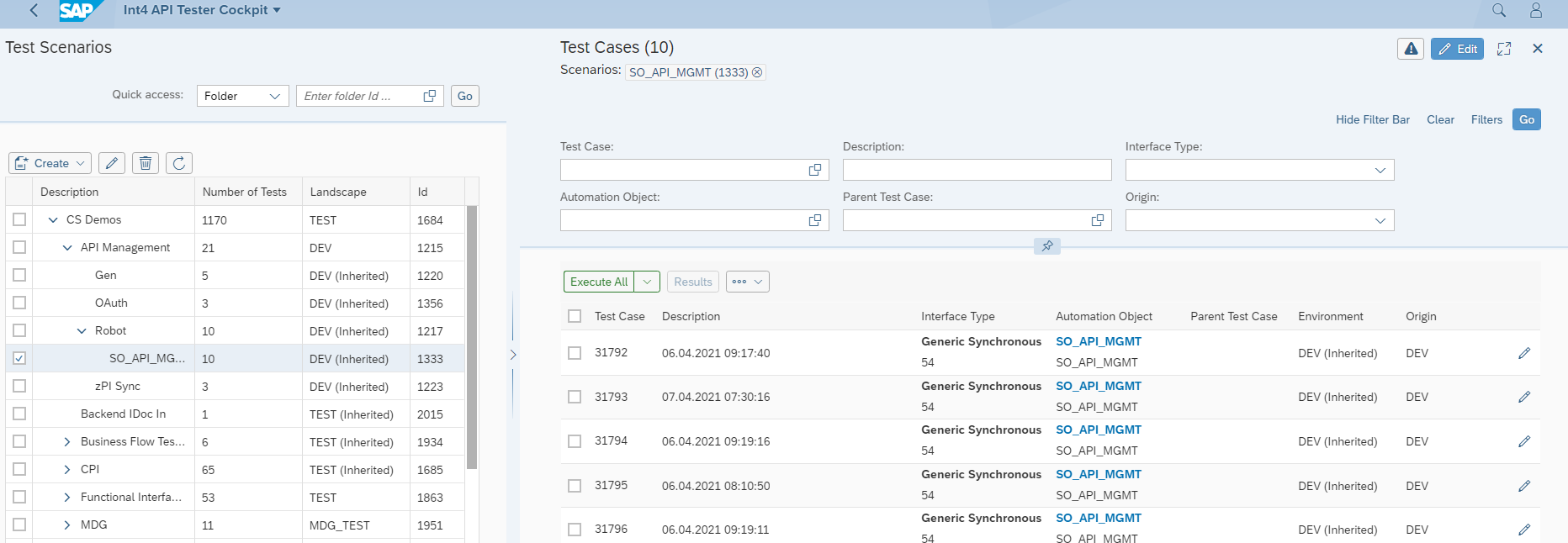
Task: Click the pencil icon for test case 31792
Action: click(1523, 353)
